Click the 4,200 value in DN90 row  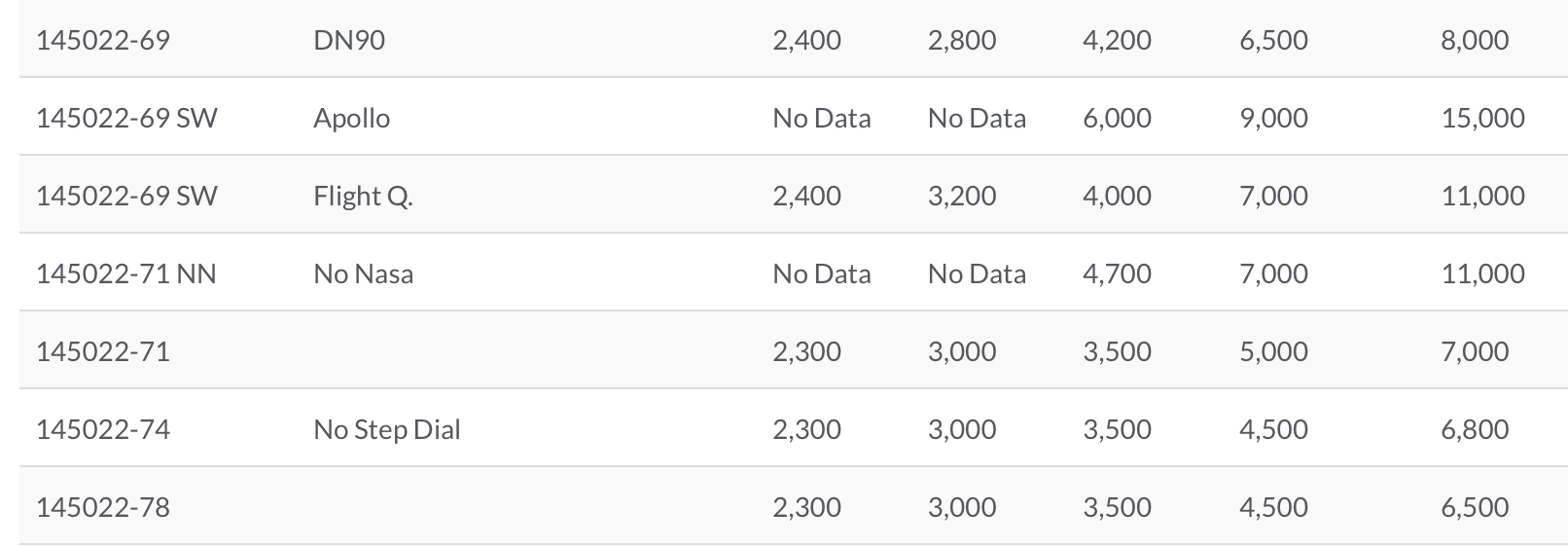point(1117,40)
